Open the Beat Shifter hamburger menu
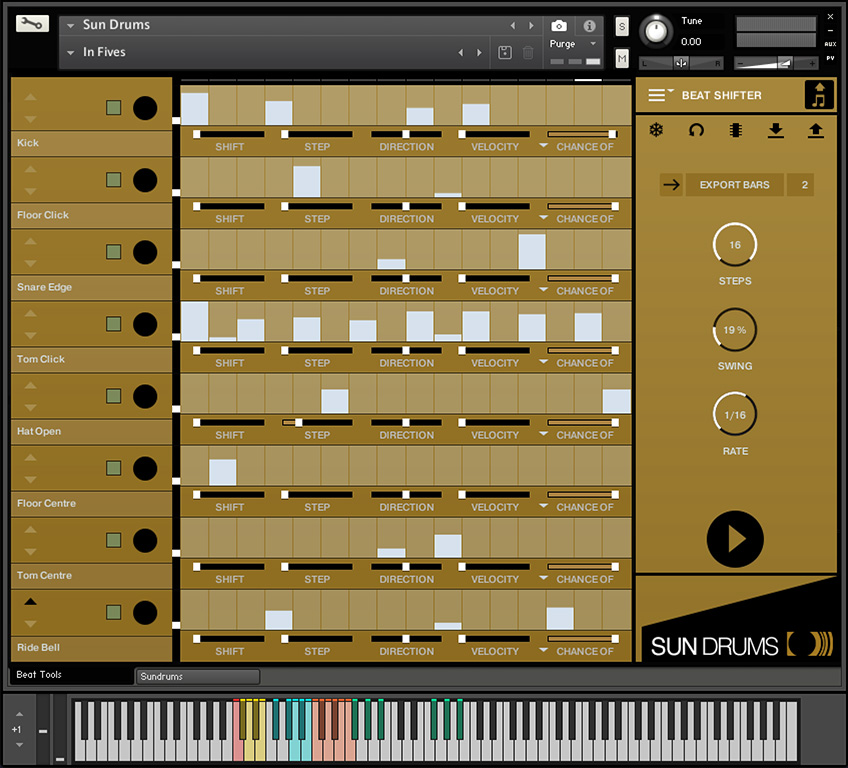The width and height of the screenshot is (848, 768). [659, 95]
